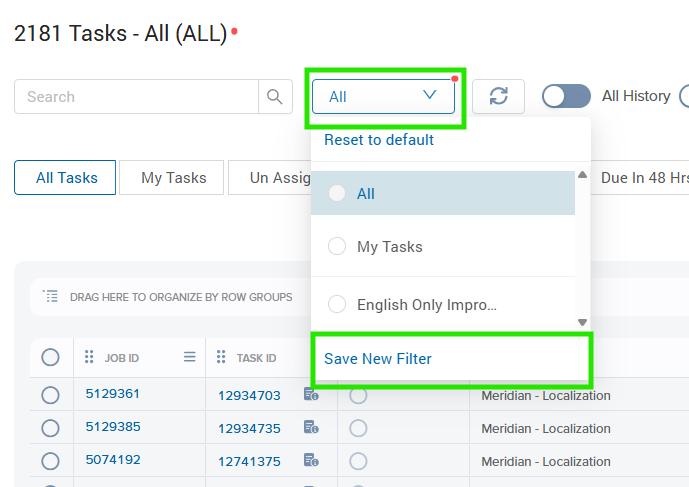Select the English Only Impro... filter radio
Screen dimensions: 689x487
tap(337, 304)
